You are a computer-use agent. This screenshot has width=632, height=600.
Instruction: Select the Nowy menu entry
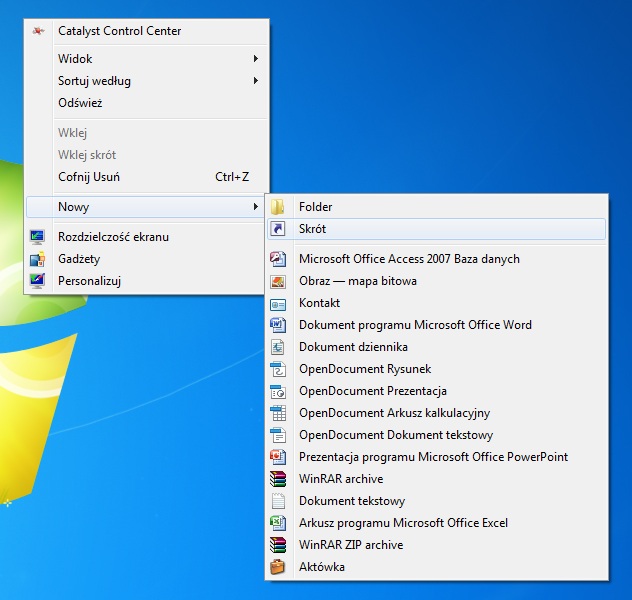click(x=146, y=207)
